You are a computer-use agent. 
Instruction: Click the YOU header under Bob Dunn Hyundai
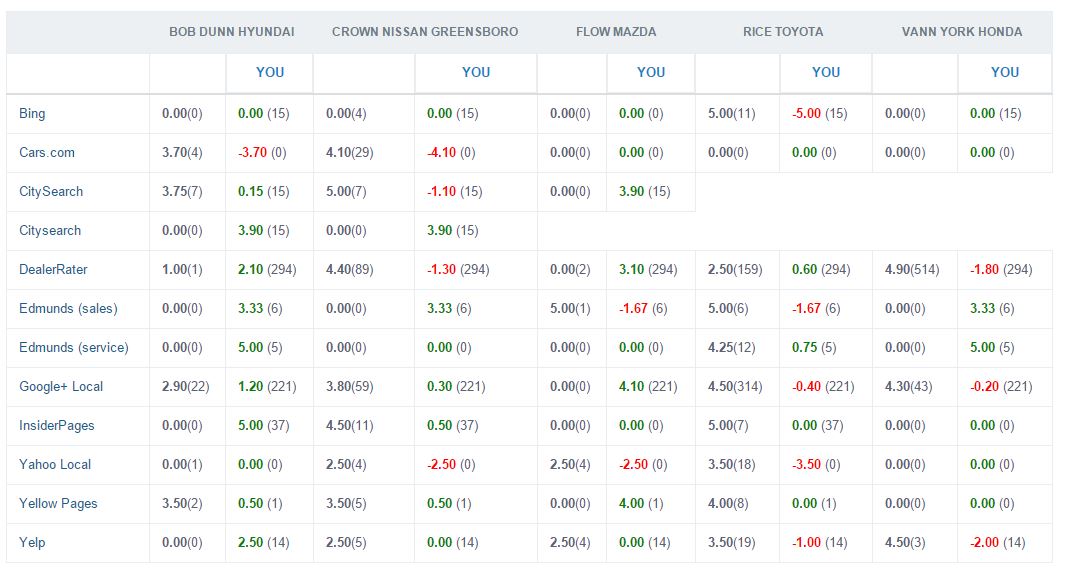[x=270, y=72]
